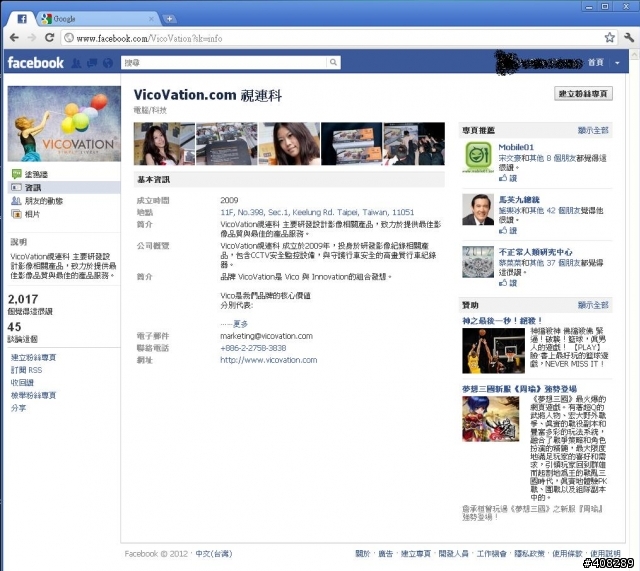Like 不正常人類研究中心 with thumbs-up
Image resolution: width=640 pixels, height=571 pixels.
click(x=508, y=283)
